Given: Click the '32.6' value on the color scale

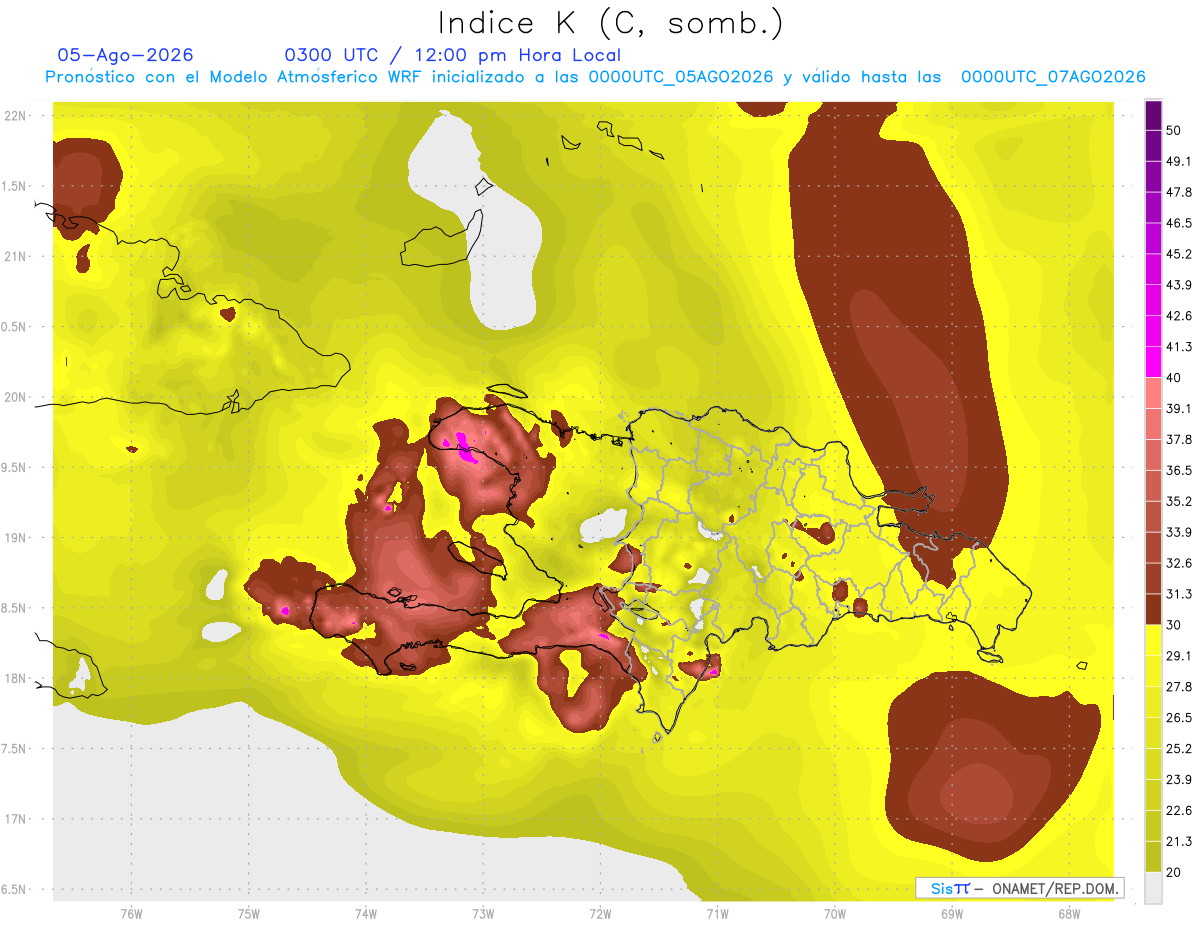Looking at the screenshot, I should 1179,563.
